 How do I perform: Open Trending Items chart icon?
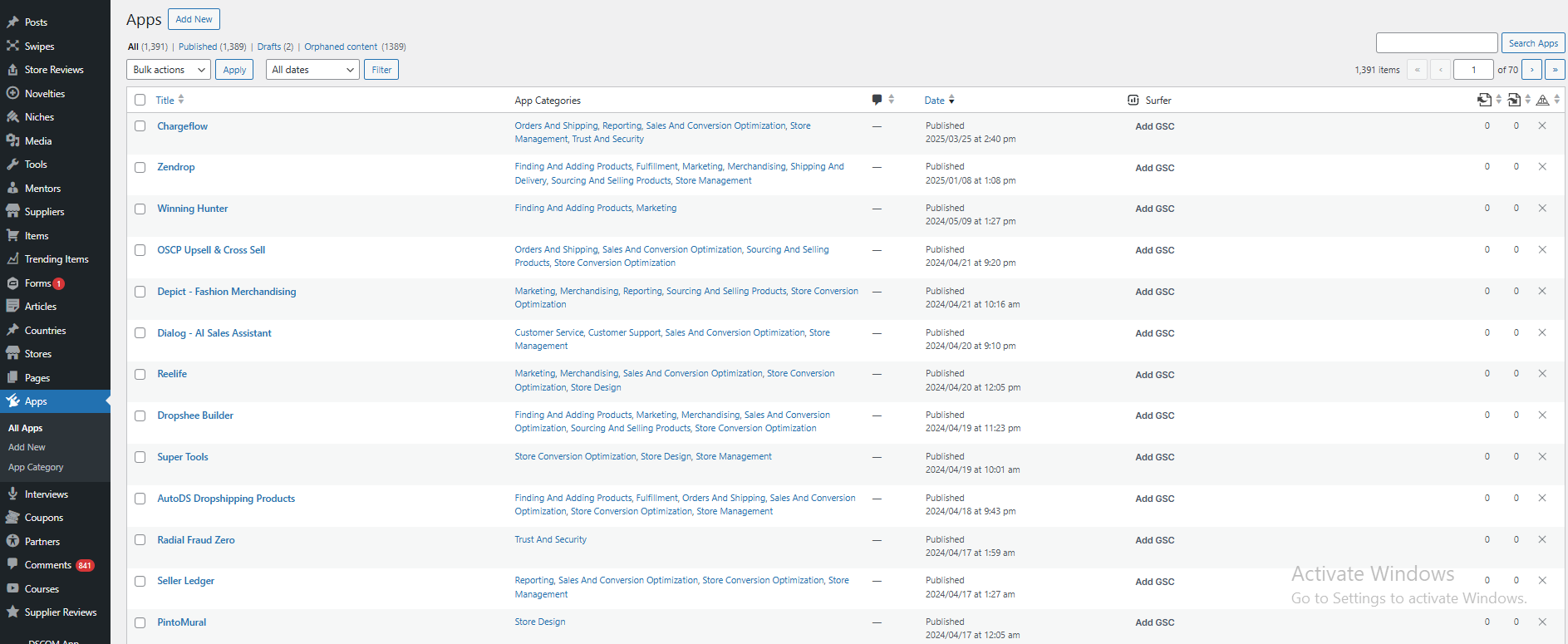pos(12,259)
